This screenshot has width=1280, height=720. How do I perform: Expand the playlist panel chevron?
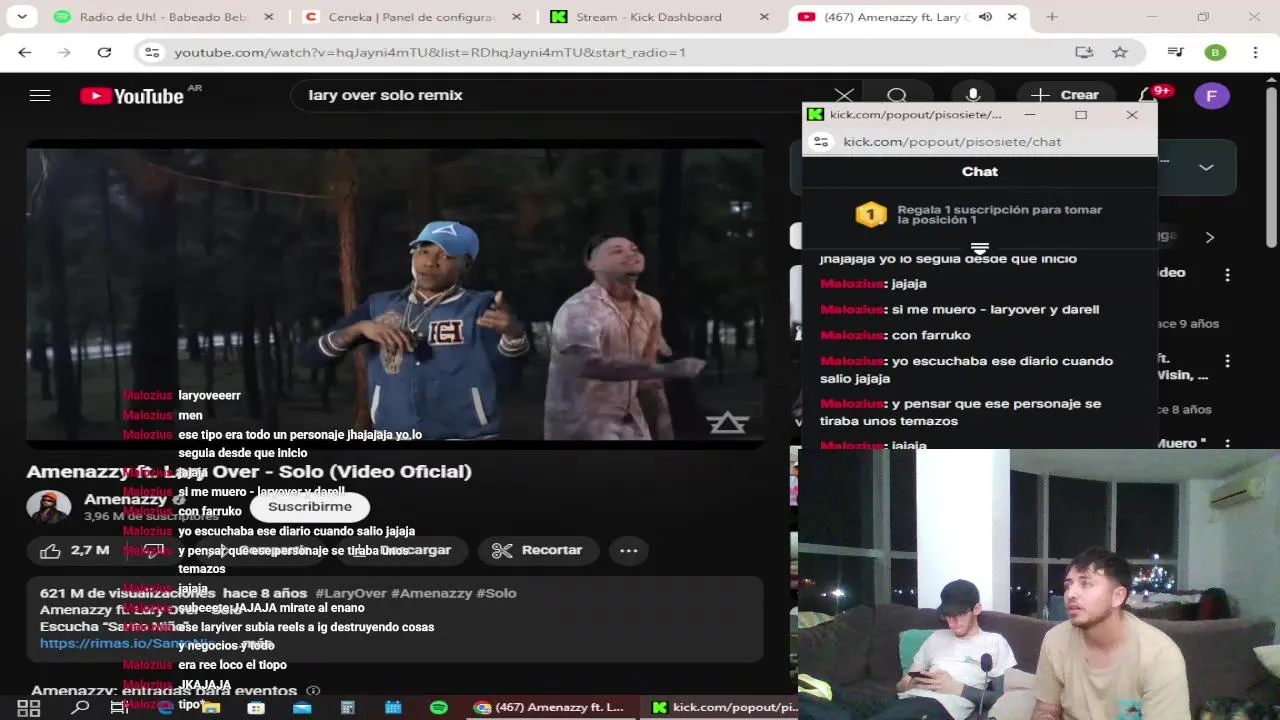(x=1206, y=167)
